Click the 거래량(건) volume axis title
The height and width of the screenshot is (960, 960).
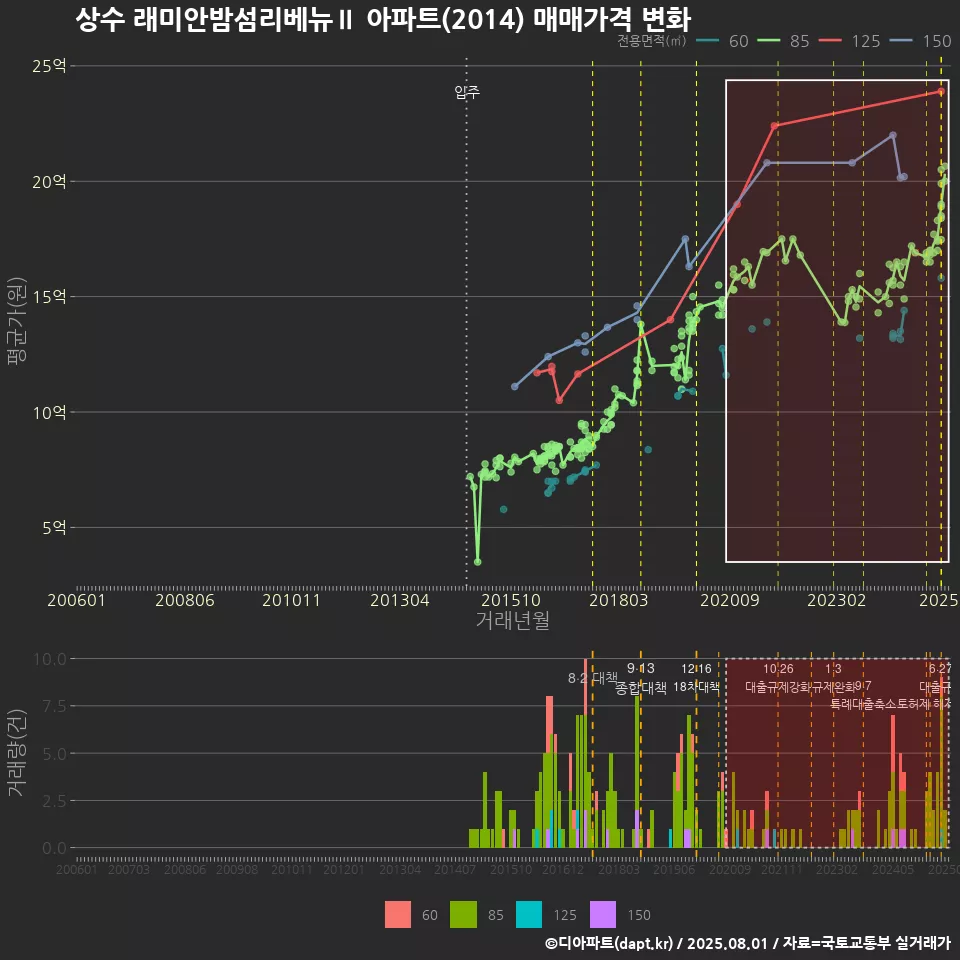[17, 753]
